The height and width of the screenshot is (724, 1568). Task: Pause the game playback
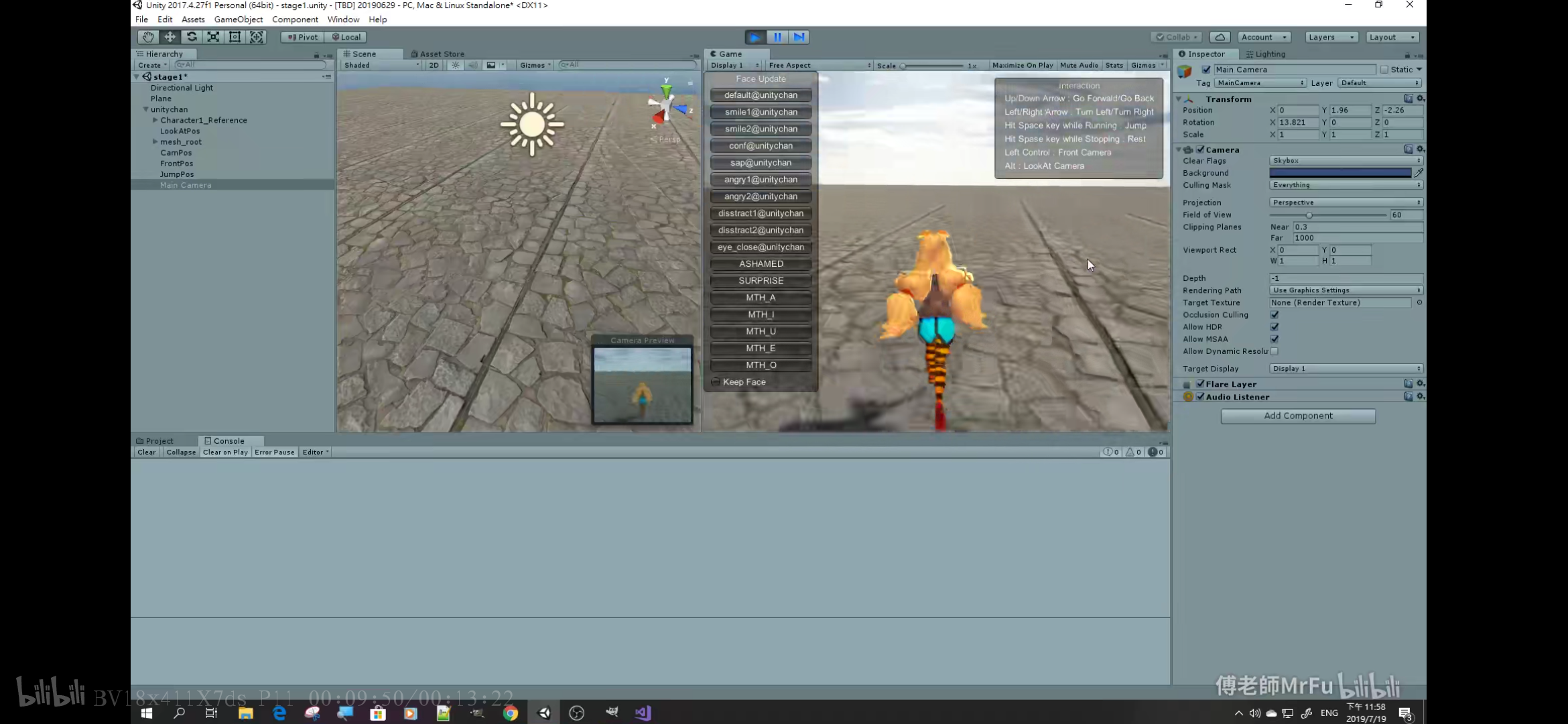(777, 37)
